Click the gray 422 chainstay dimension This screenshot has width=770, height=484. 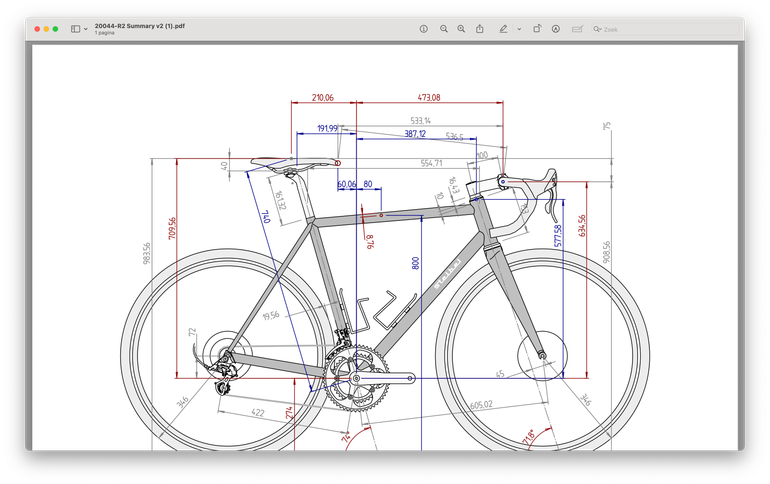click(258, 412)
